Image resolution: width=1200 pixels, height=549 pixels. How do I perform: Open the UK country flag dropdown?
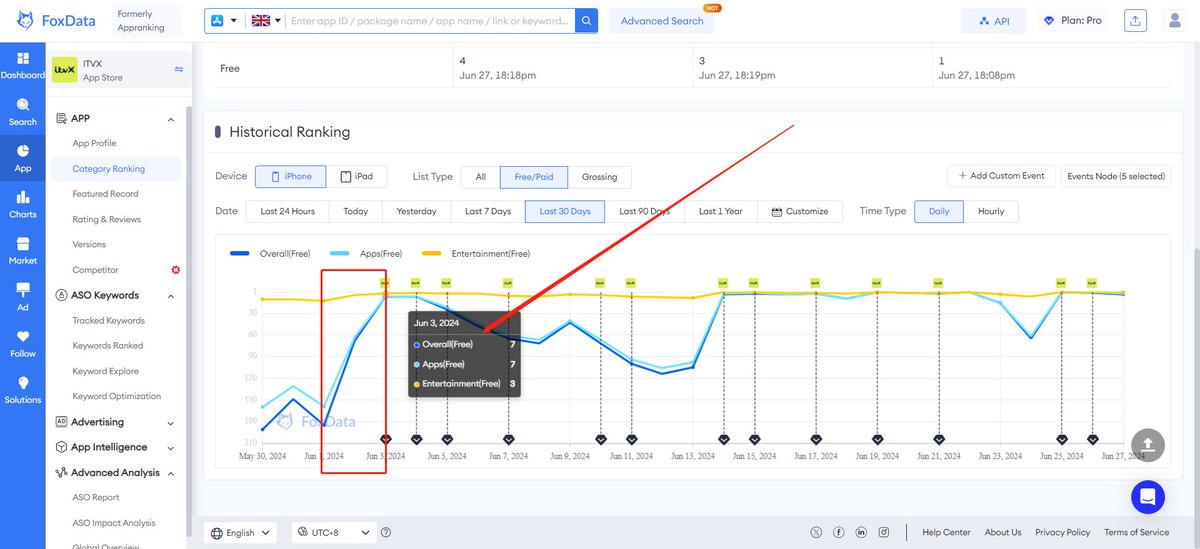tap(267, 20)
